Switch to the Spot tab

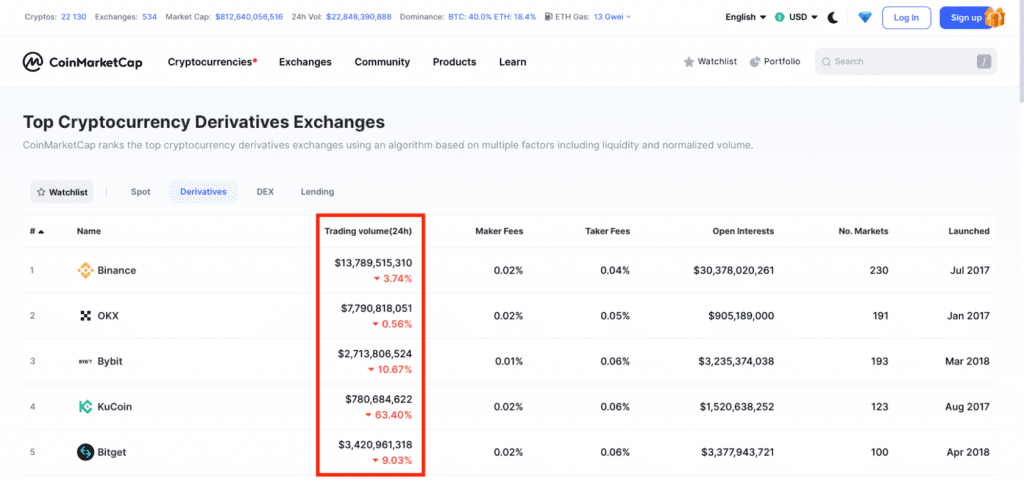tap(140, 192)
